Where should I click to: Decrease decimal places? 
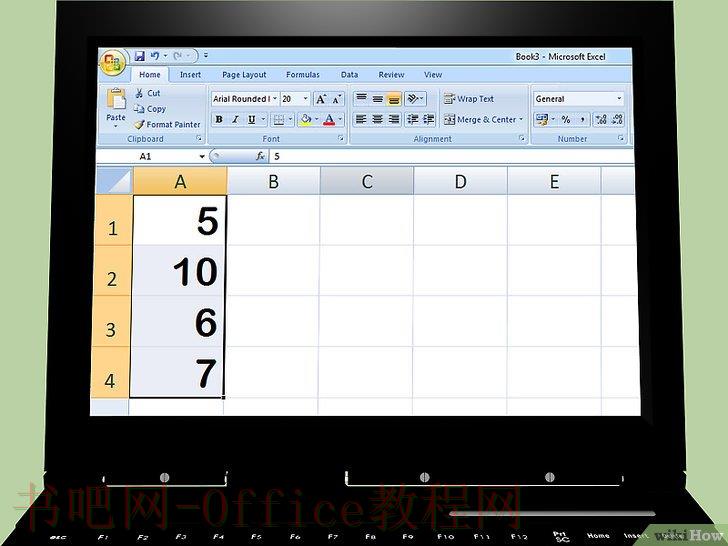618,120
